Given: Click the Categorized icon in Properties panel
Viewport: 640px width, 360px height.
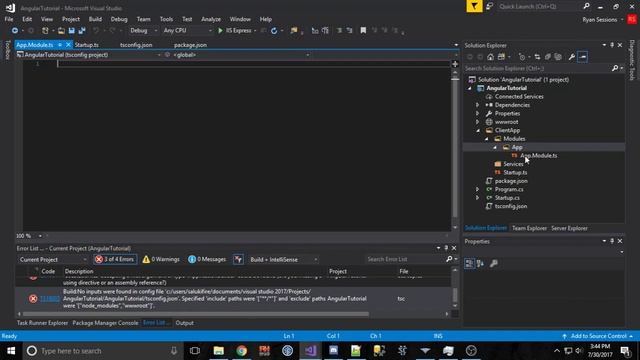Looking at the screenshot, I should (469, 264).
